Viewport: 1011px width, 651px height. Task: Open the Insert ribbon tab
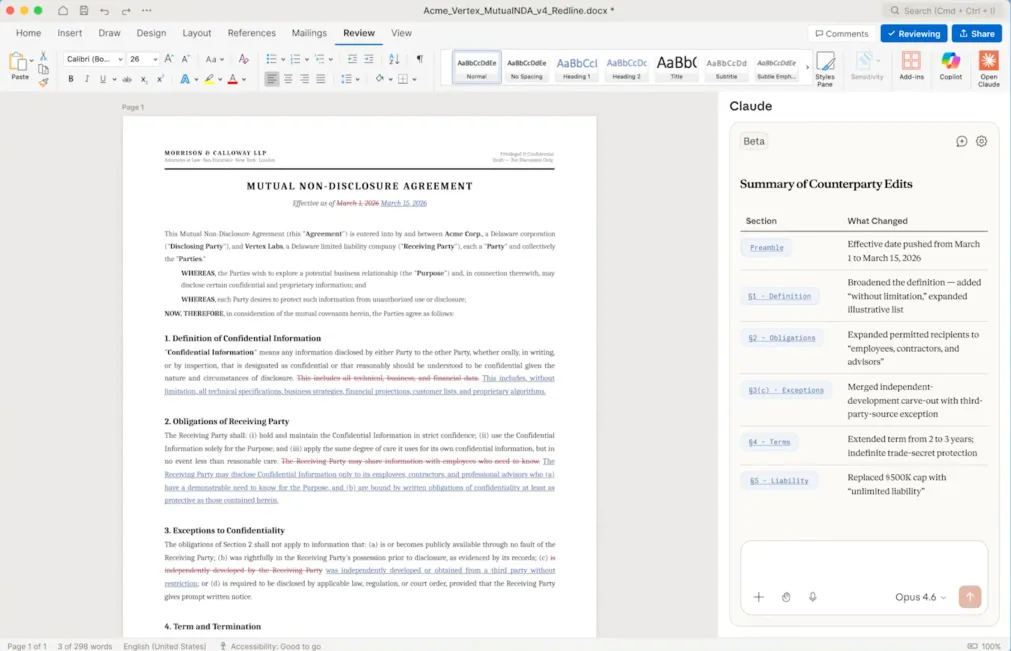click(x=70, y=33)
